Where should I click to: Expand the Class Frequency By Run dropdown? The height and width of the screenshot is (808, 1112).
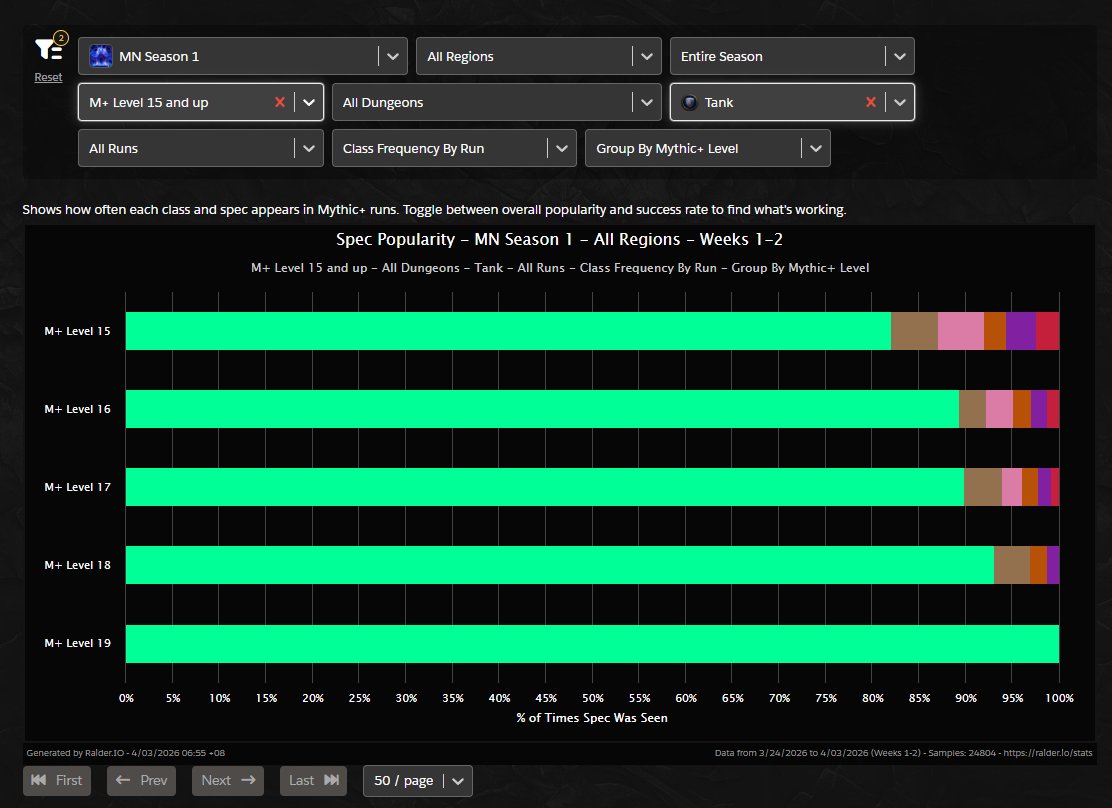(x=454, y=148)
